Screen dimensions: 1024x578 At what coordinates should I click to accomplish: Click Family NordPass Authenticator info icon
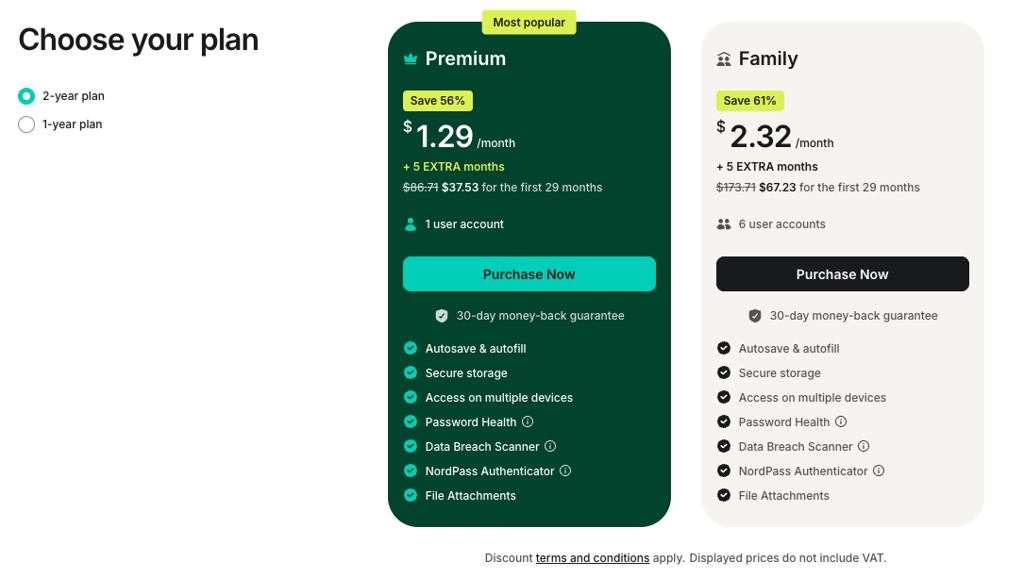pyautogui.click(x=879, y=471)
